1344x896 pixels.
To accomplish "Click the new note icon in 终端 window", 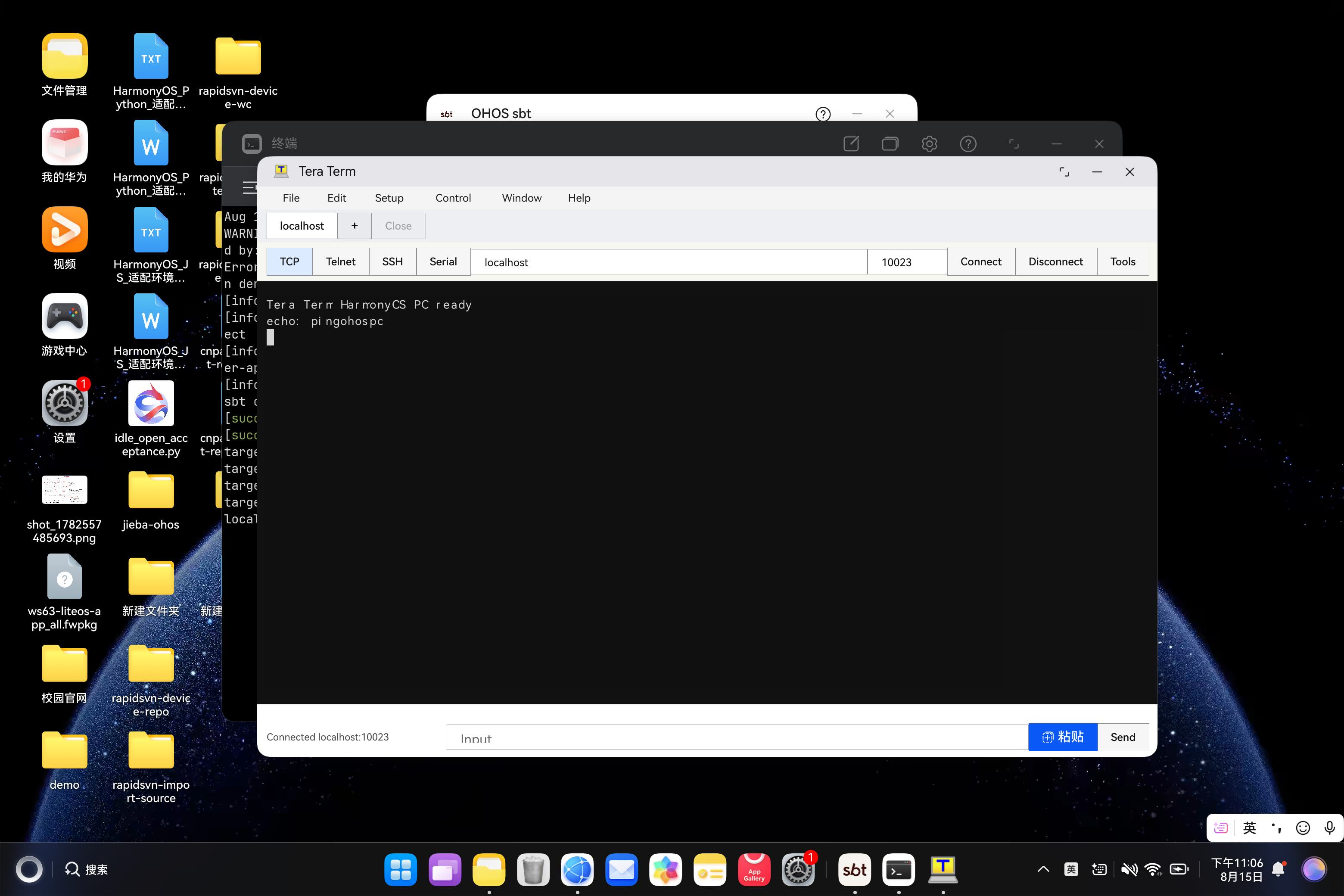I will (x=852, y=143).
